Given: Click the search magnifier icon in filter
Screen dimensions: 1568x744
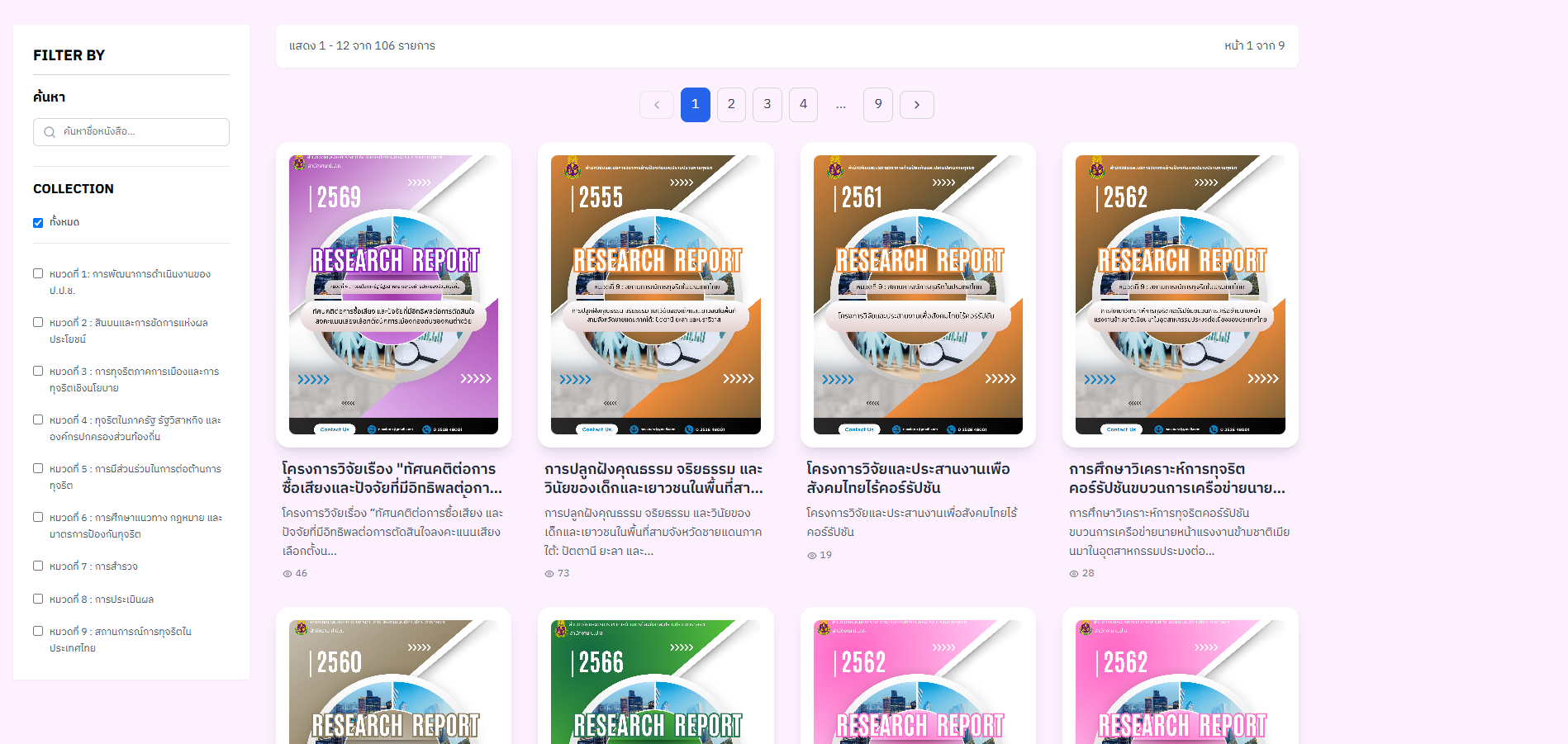Looking at the screenshot, I should 50,132.
